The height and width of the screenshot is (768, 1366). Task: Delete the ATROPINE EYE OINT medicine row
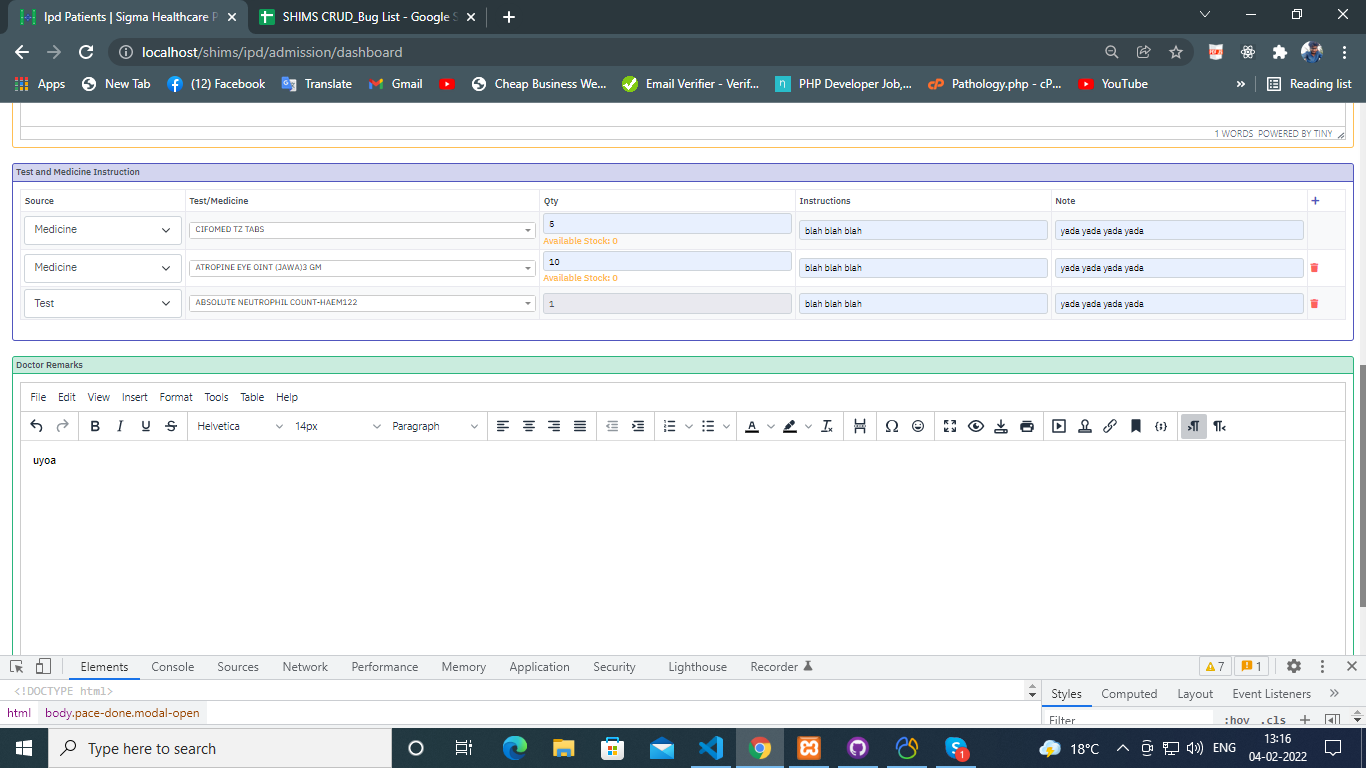(x=1314, y=268)
